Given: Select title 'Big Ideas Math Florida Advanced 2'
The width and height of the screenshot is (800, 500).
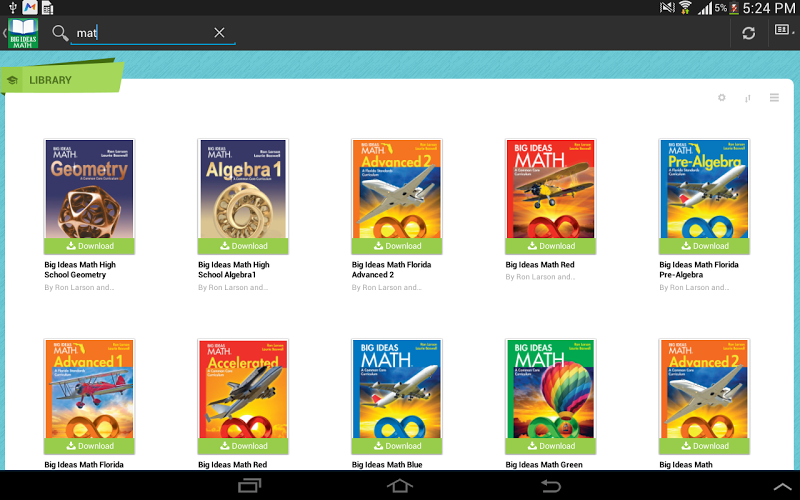Looking at the screenshot, I should click(x=391, y=269).
